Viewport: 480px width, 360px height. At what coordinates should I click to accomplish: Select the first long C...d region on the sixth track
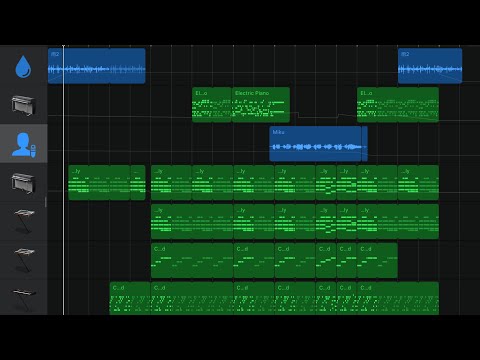coord(192,260)
